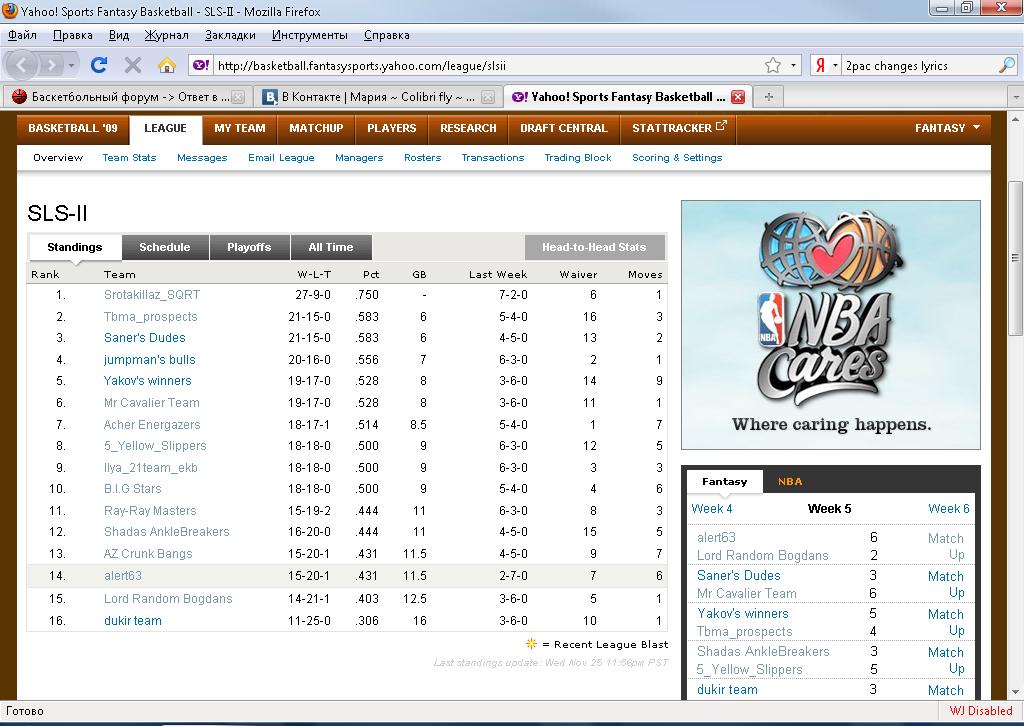Click the WJ Disabled status bar item
This screenshot has width=1024, height=726.
click(981, 711)
